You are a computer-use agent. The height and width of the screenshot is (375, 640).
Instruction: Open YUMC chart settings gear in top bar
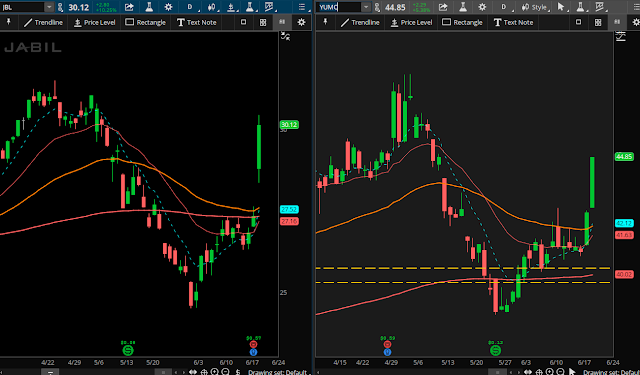[482, 7]
